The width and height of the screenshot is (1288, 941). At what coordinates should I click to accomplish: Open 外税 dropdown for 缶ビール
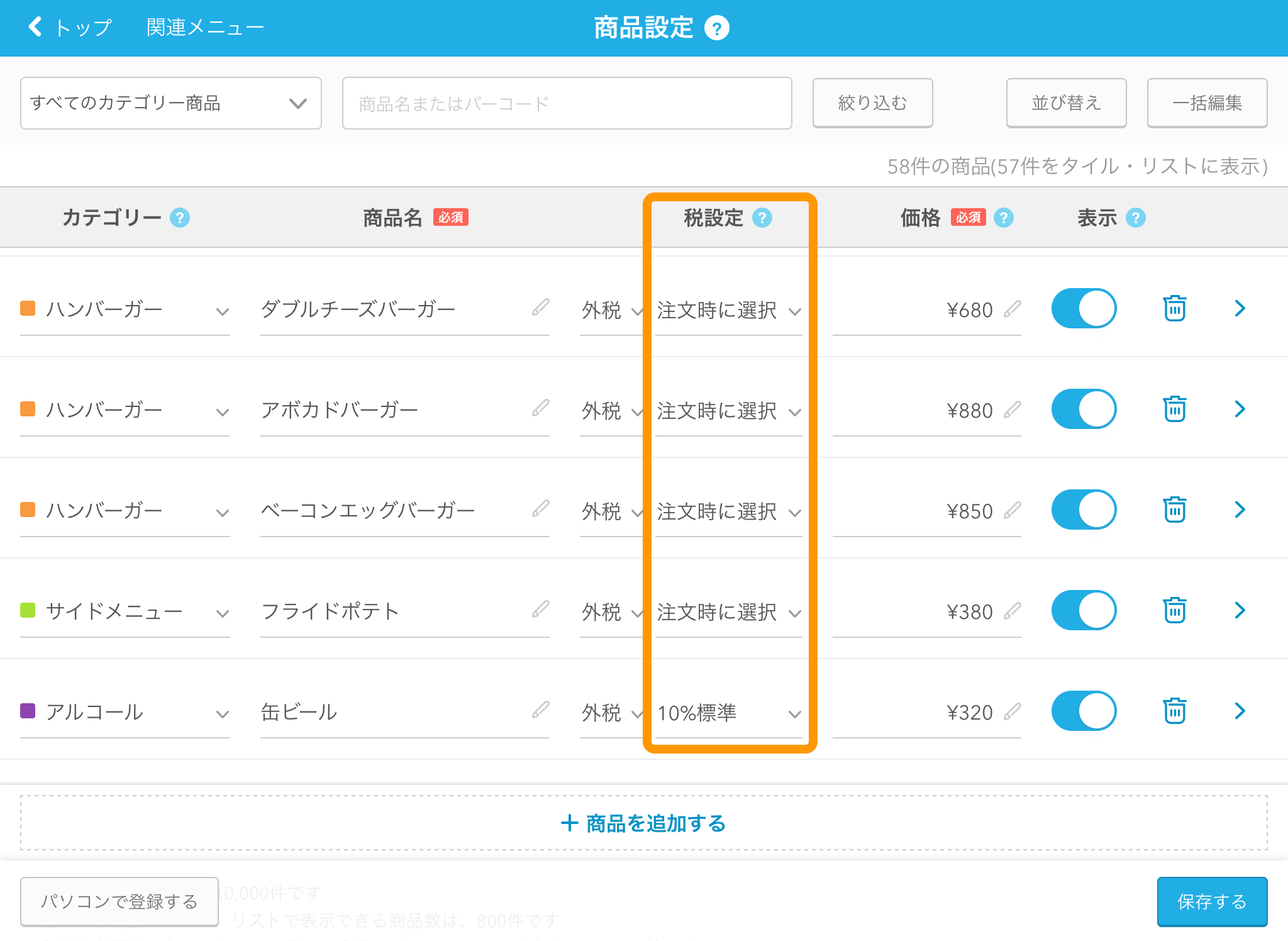[611, 713]
